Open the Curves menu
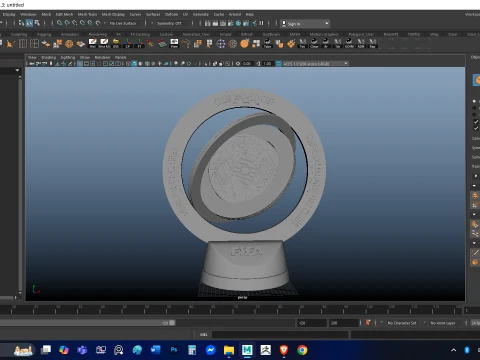480x360 pixels. tap(135, 14)
